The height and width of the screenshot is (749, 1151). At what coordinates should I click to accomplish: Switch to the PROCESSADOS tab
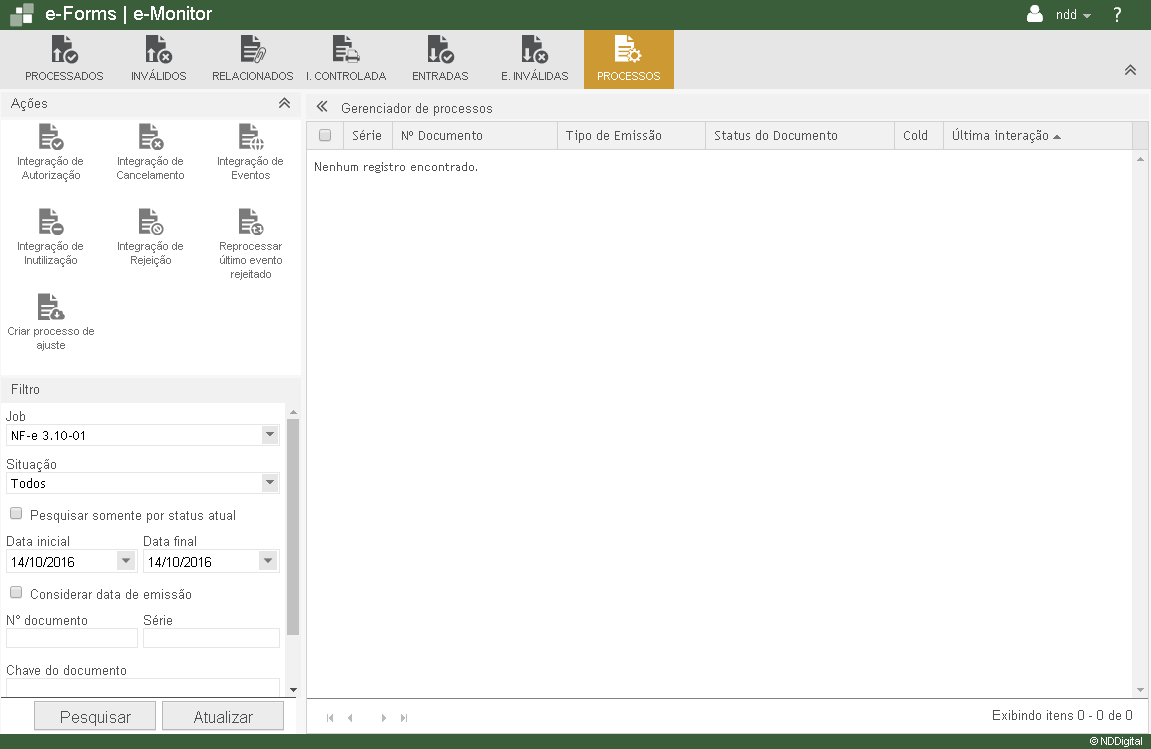64,60
